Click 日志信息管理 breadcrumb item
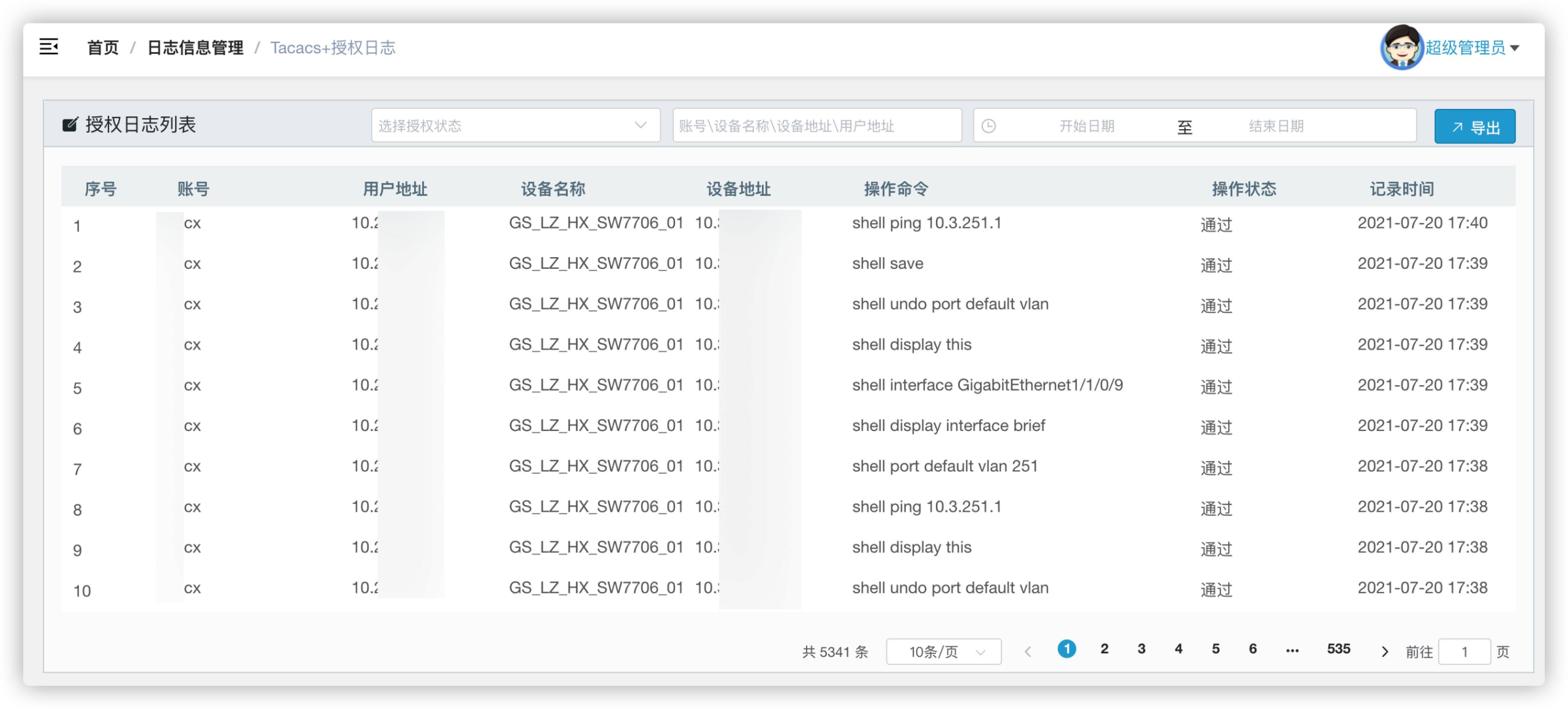 pyautogui.click(x=195, y=47)
